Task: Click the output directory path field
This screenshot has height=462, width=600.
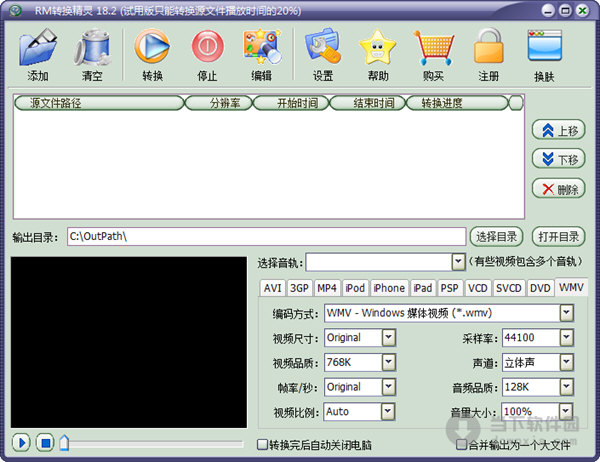Action: tap(266, 236)
